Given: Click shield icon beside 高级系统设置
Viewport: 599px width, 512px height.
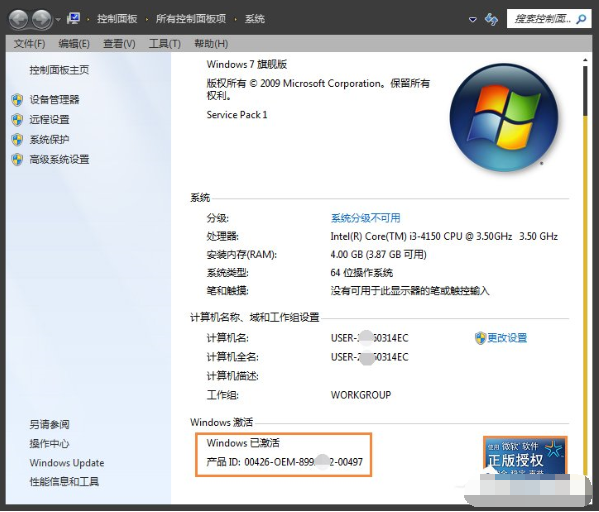Looking at the screenshot, I should (x=17, y=160).
